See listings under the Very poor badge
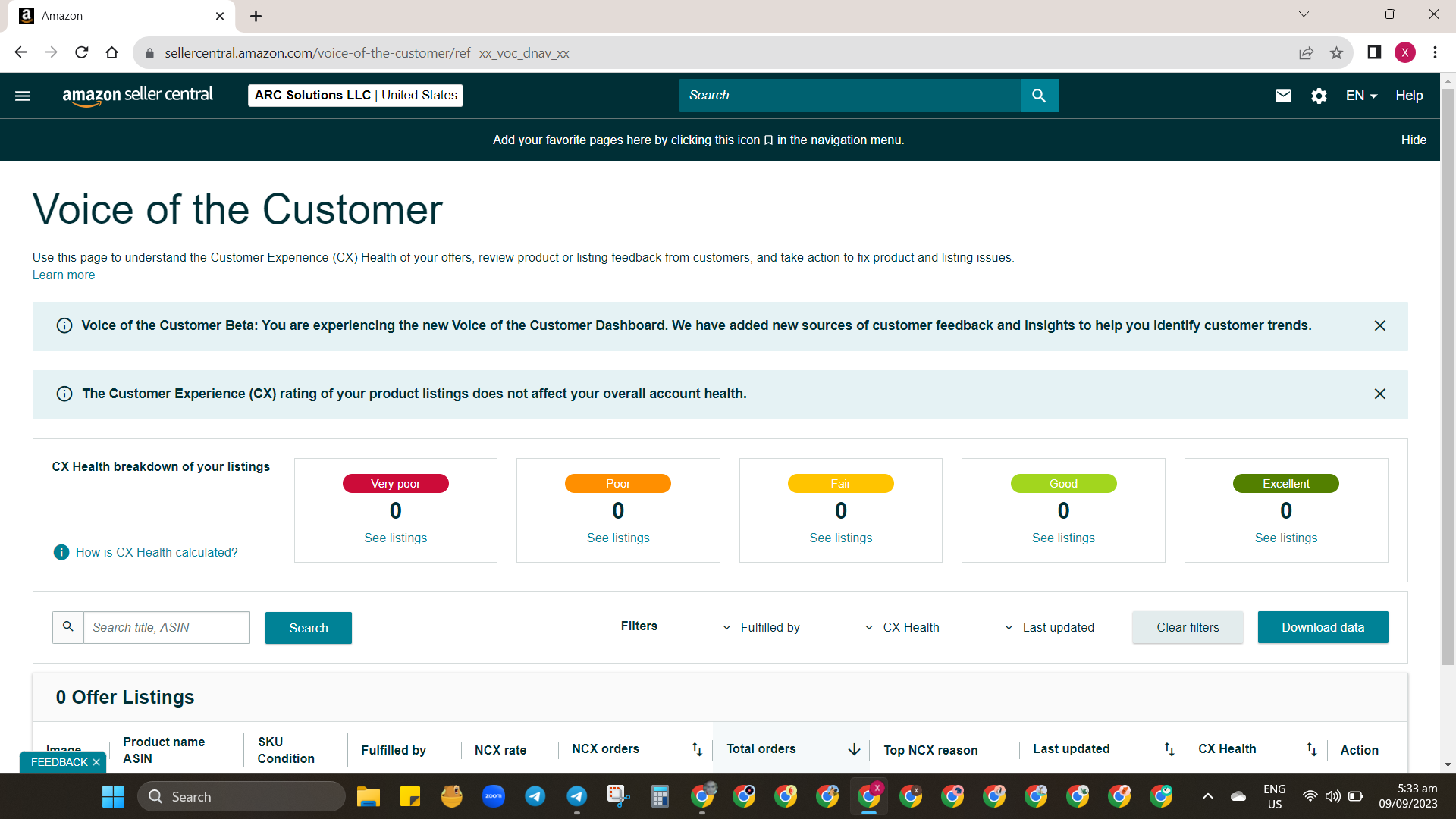 pyautogui.click(x=395, y=538)
